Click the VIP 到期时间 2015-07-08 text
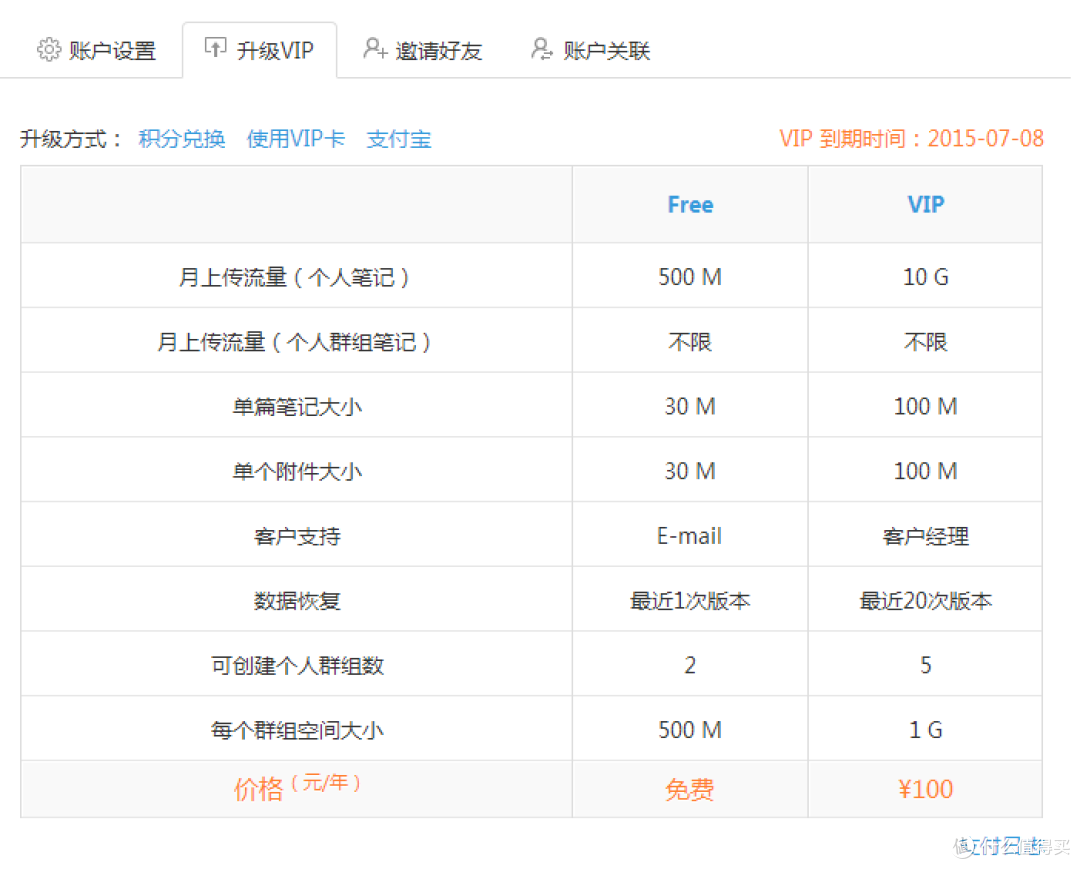Image resolution: width=1080 pixels, height=869 pixels. click(911, 138)
